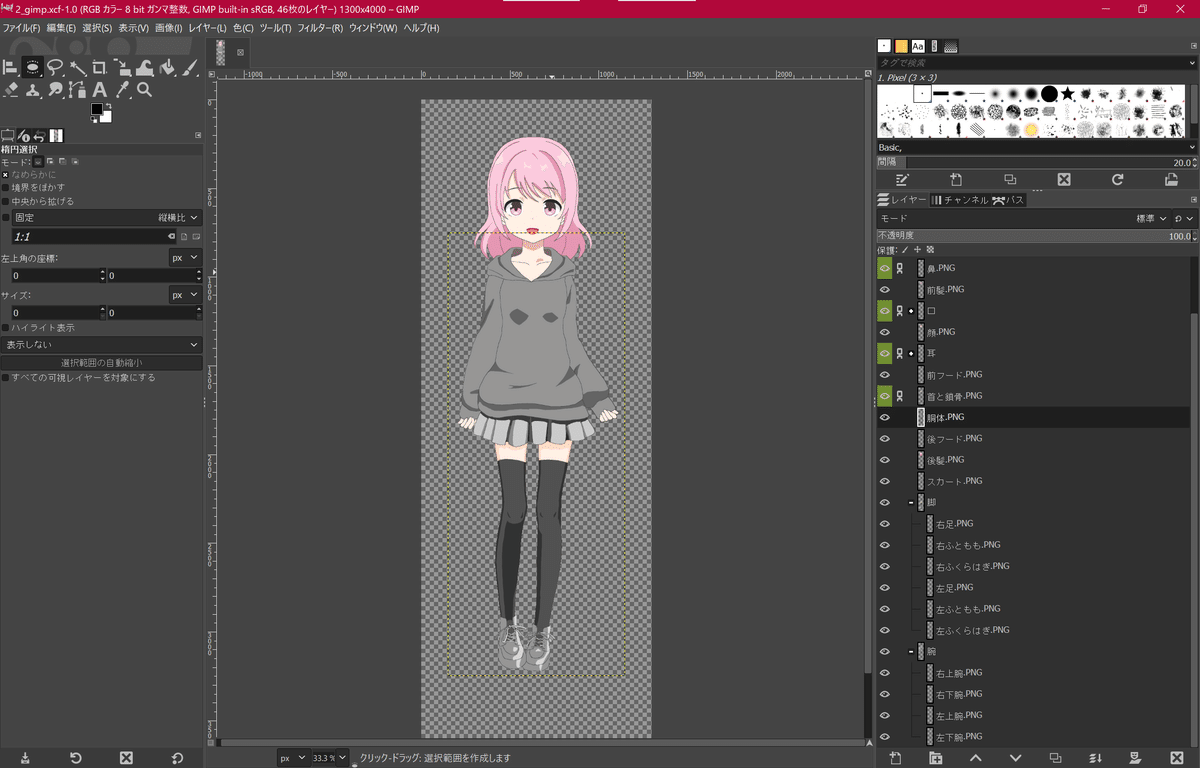
Task: Switch to the パス tab
Action: point(1008,200)
